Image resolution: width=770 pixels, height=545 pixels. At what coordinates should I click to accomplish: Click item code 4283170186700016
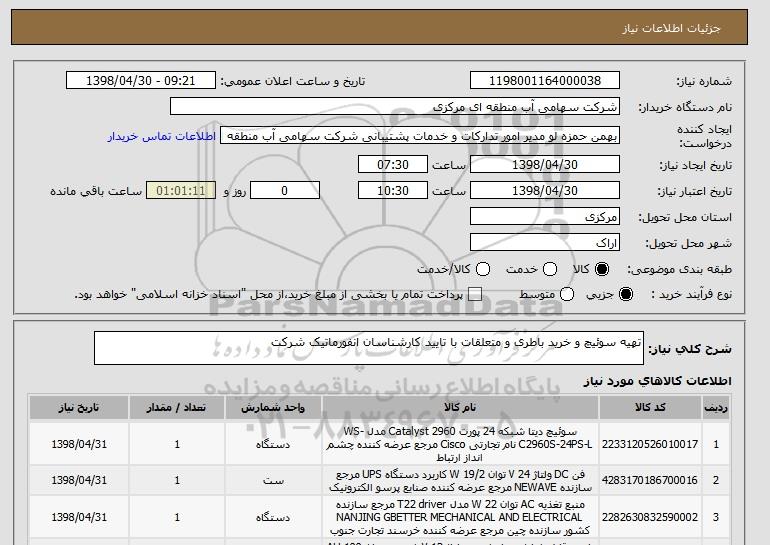(x=650, y=480)
